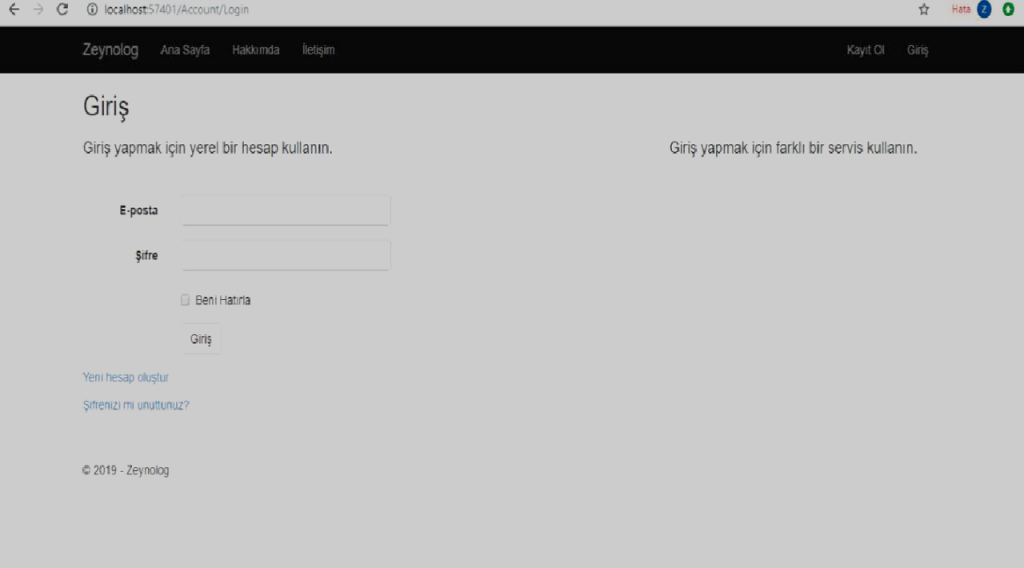This screenshot has width=1024, height=568.
Task: Open the blue Z profile avatar
Action: [984, 10]
